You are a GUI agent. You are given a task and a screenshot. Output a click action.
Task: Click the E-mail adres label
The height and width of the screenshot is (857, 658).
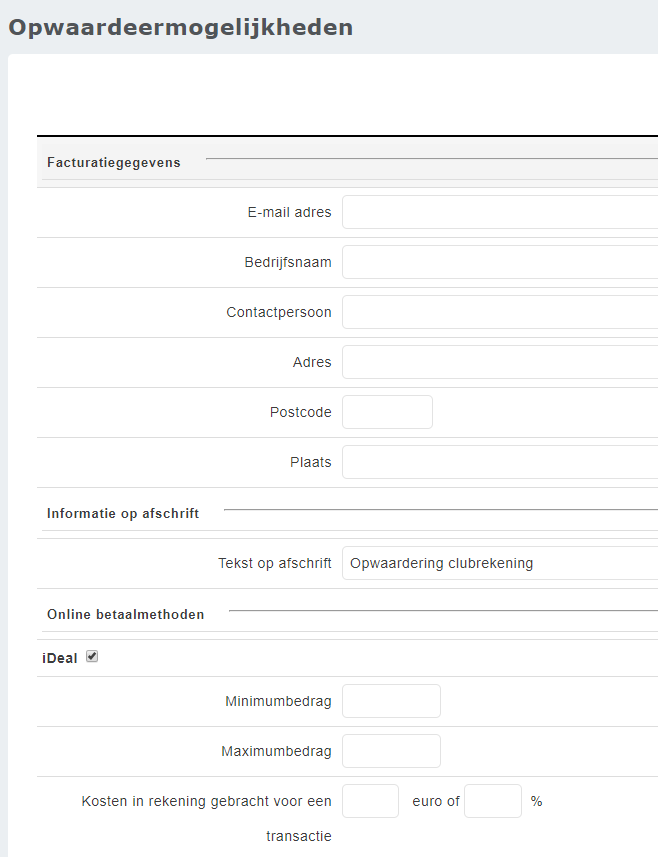[x=289, y=212]
